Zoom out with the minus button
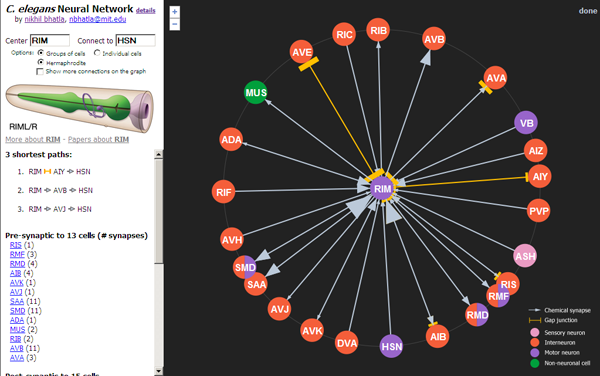Screen dimensions: 600x376 pyautogui.click(x=174, y=24)
